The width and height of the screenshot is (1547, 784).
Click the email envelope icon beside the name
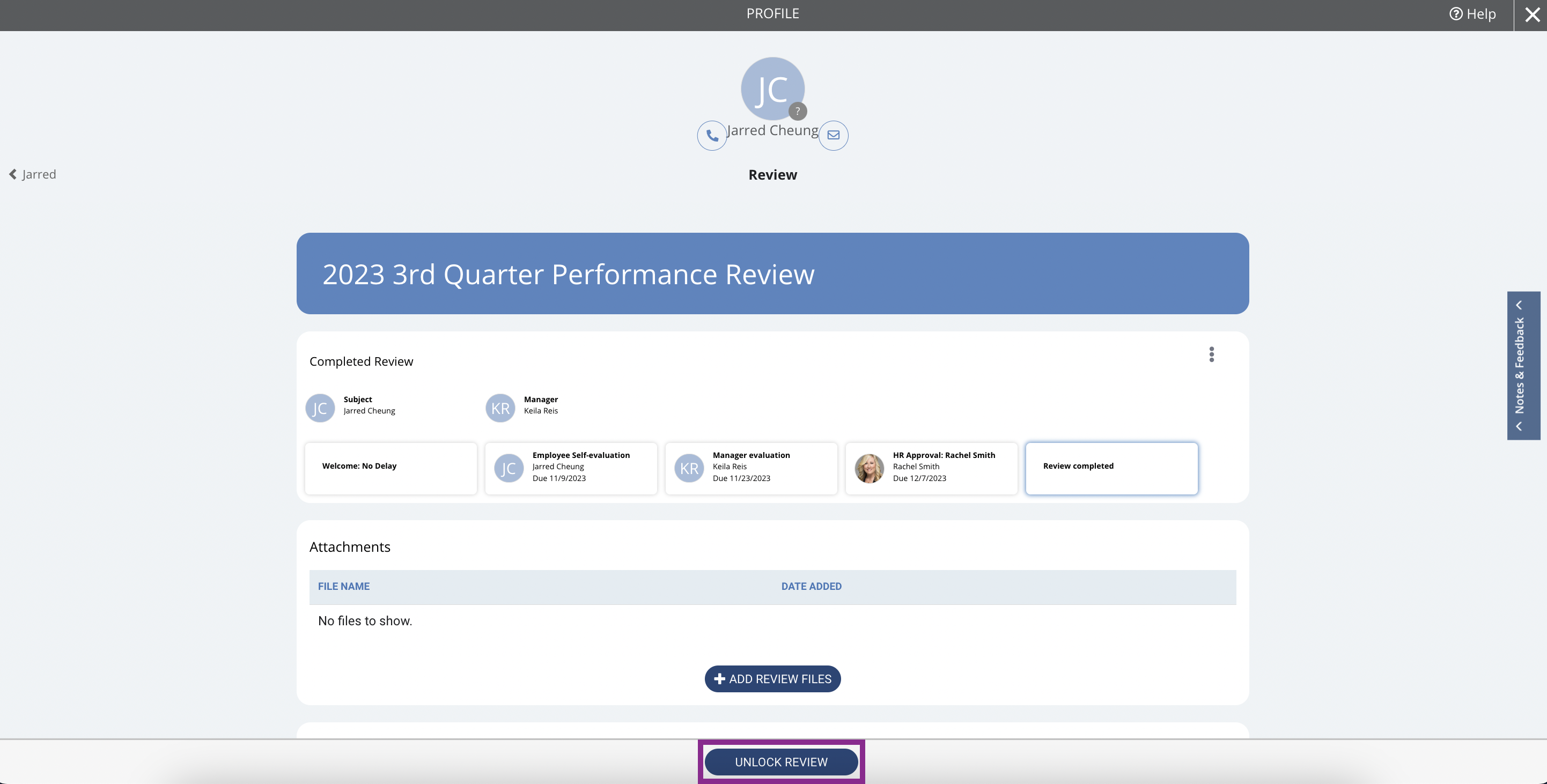(x=834, y=135)
